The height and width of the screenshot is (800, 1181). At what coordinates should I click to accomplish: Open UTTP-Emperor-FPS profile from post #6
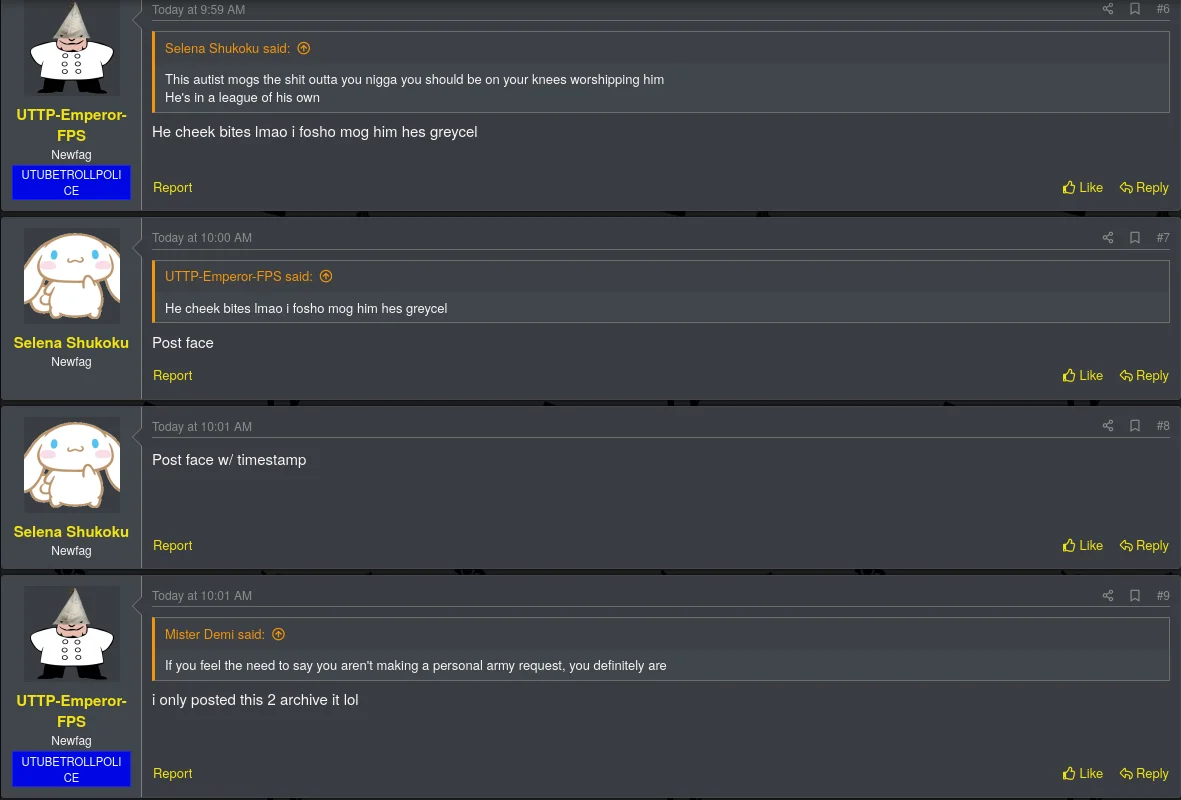(72, 125)
